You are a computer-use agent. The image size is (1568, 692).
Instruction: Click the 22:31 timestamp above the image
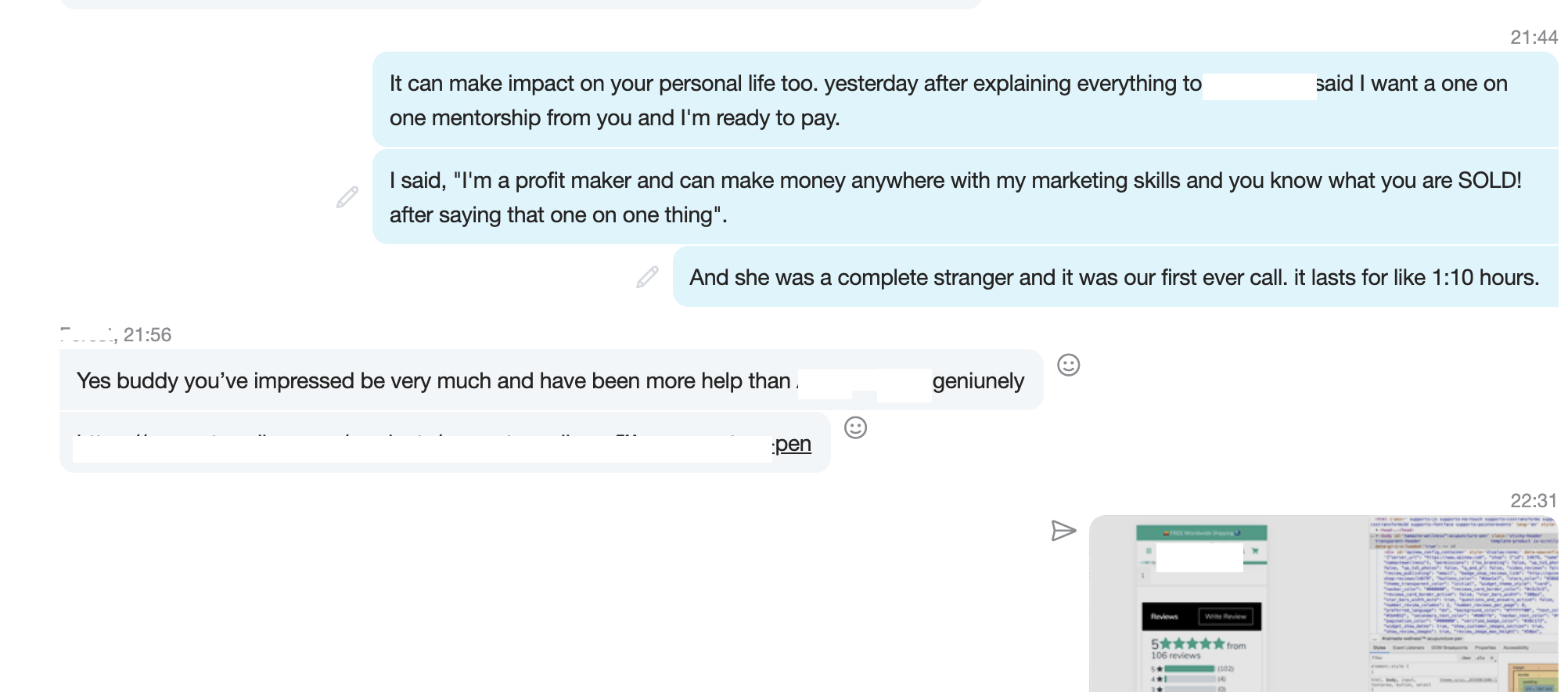[1534, 500]
